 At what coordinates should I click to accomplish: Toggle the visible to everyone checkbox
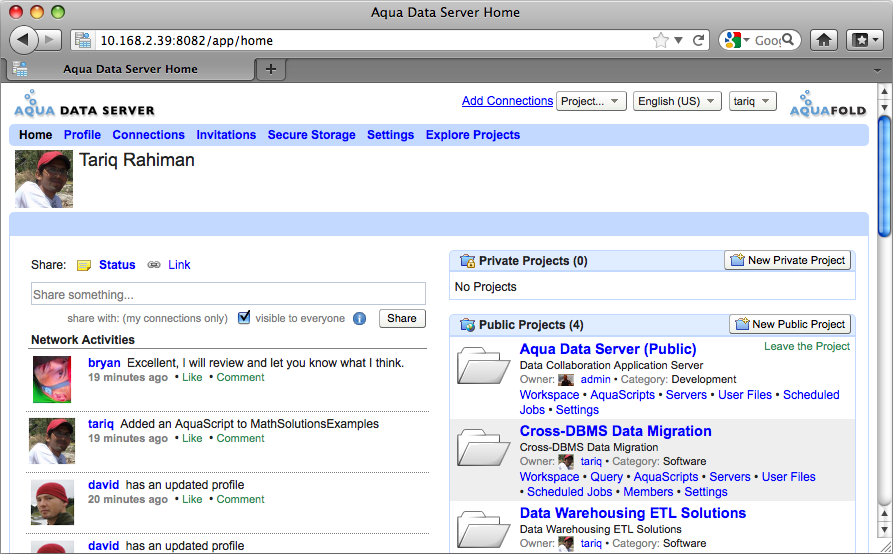pos(244,317)
